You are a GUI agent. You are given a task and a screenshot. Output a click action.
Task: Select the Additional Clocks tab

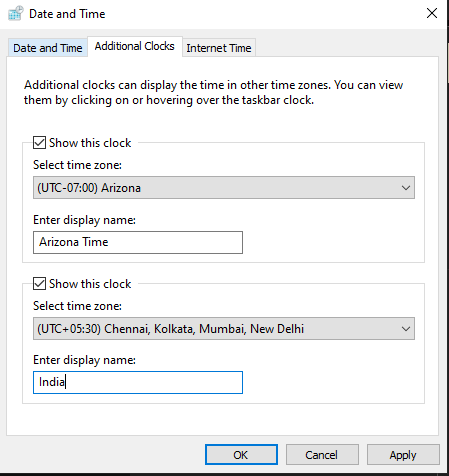135,46
